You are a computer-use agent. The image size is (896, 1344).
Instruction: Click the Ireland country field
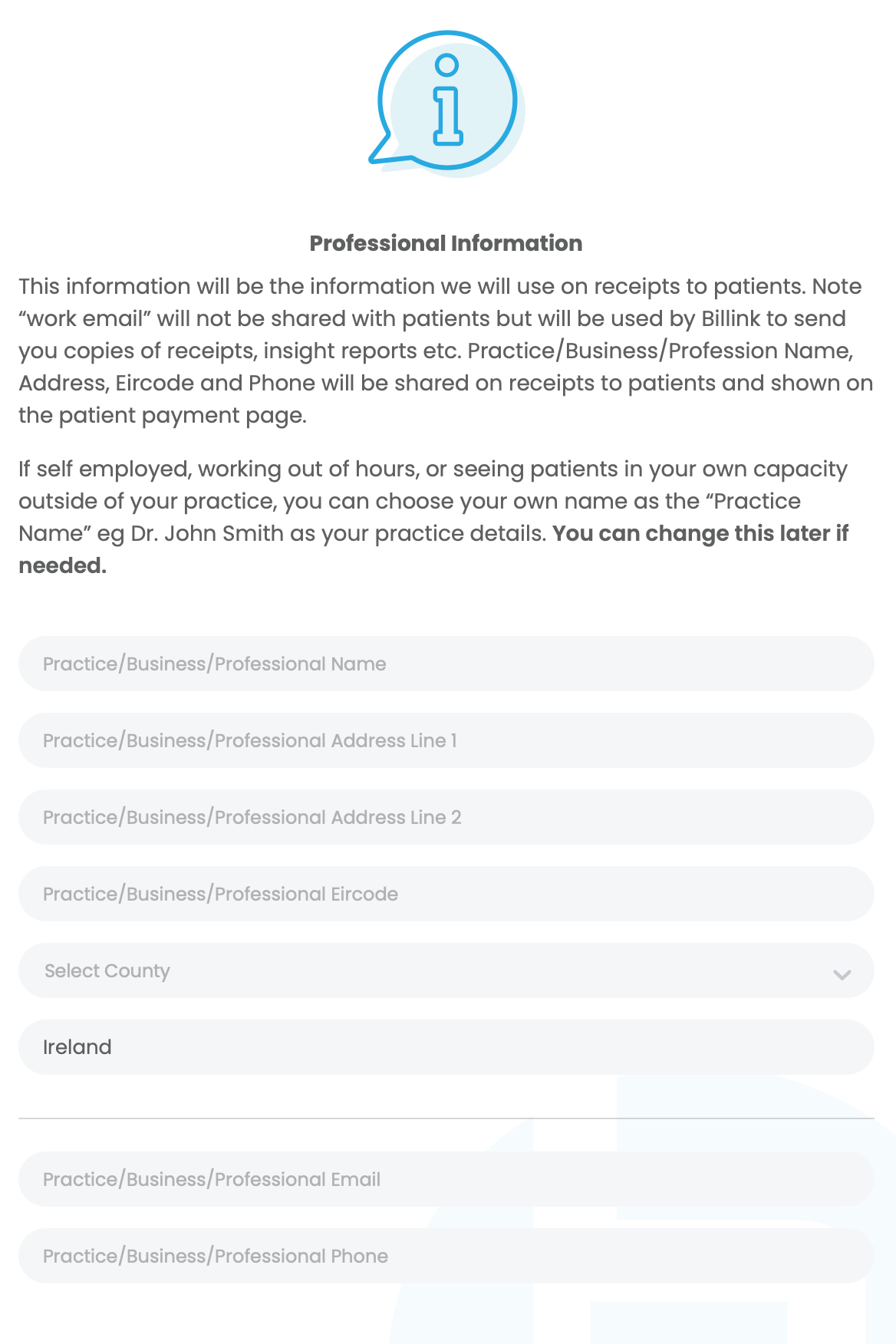click(x=445, y=1047)
